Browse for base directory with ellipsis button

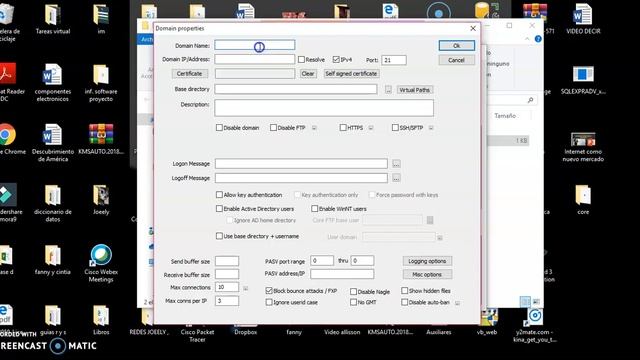tap(388, 89)
